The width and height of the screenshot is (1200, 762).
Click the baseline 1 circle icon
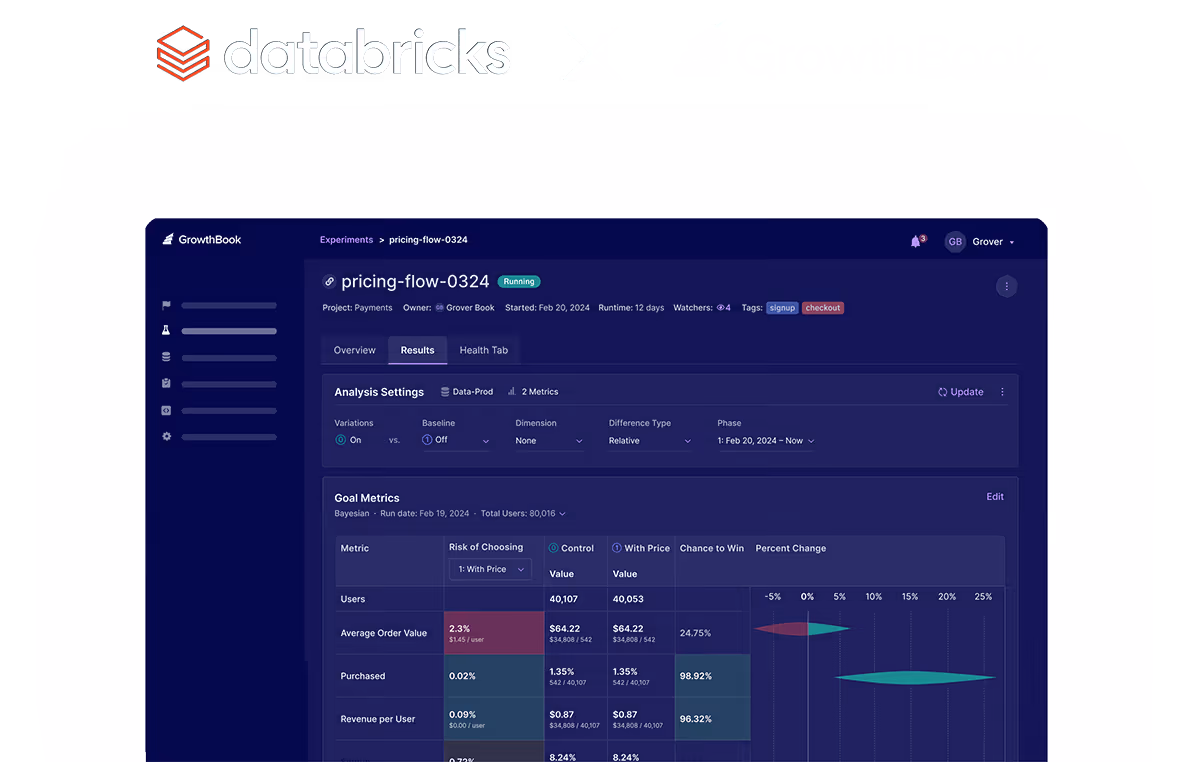(427, 440)
